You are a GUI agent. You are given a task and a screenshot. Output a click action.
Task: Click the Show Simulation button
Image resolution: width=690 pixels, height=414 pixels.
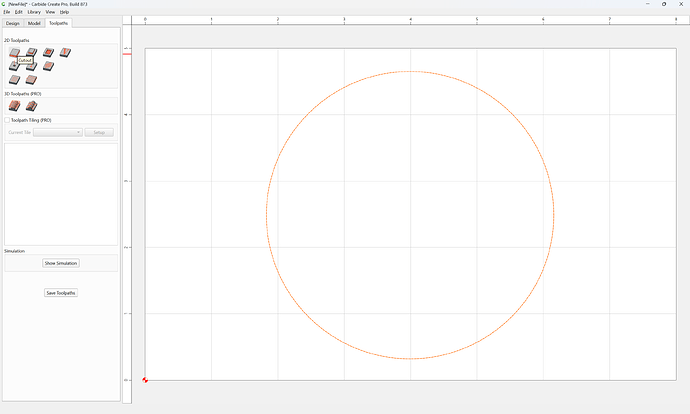coord(61,263)
